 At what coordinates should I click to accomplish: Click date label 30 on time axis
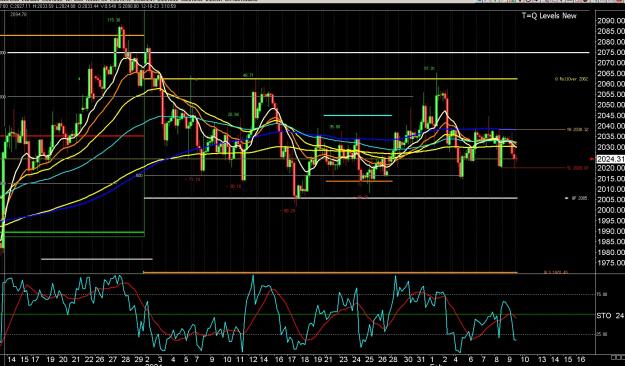408,359
